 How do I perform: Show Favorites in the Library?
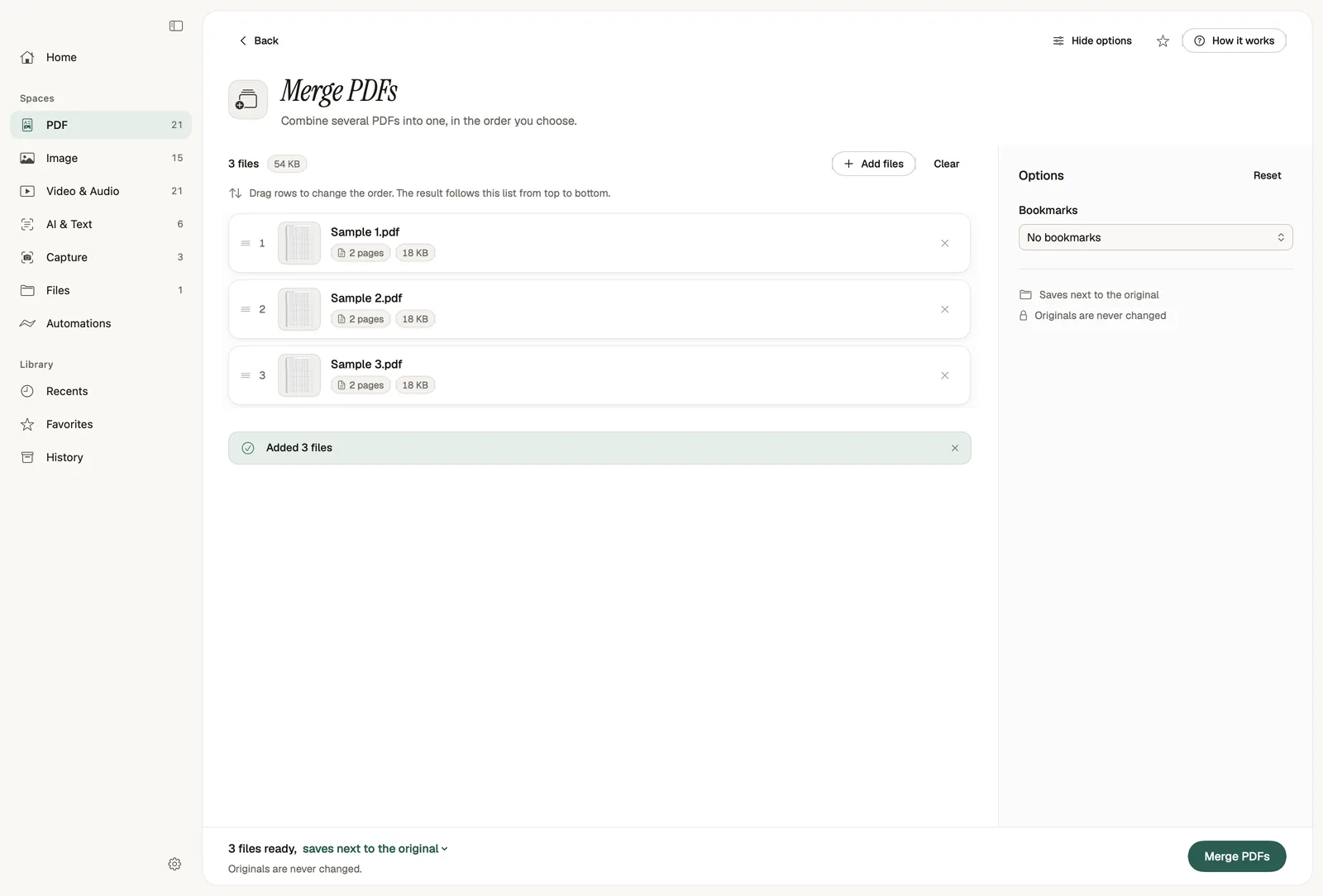click(x=101, y=424)
